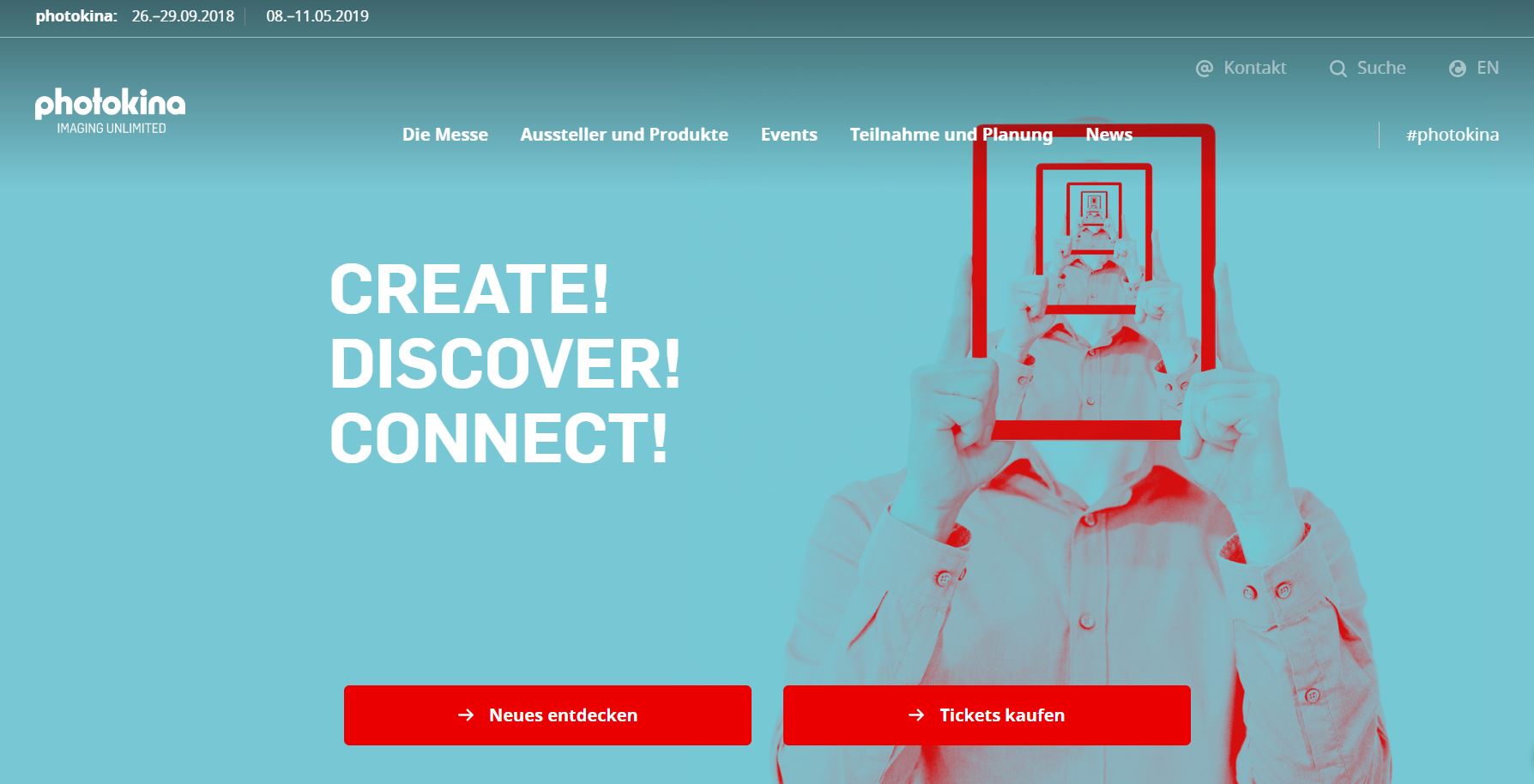The width and height of the screenshot is (1534, 784).
Task: Click arrow icon on Tickets kaufen
Action: pos(916,715)
